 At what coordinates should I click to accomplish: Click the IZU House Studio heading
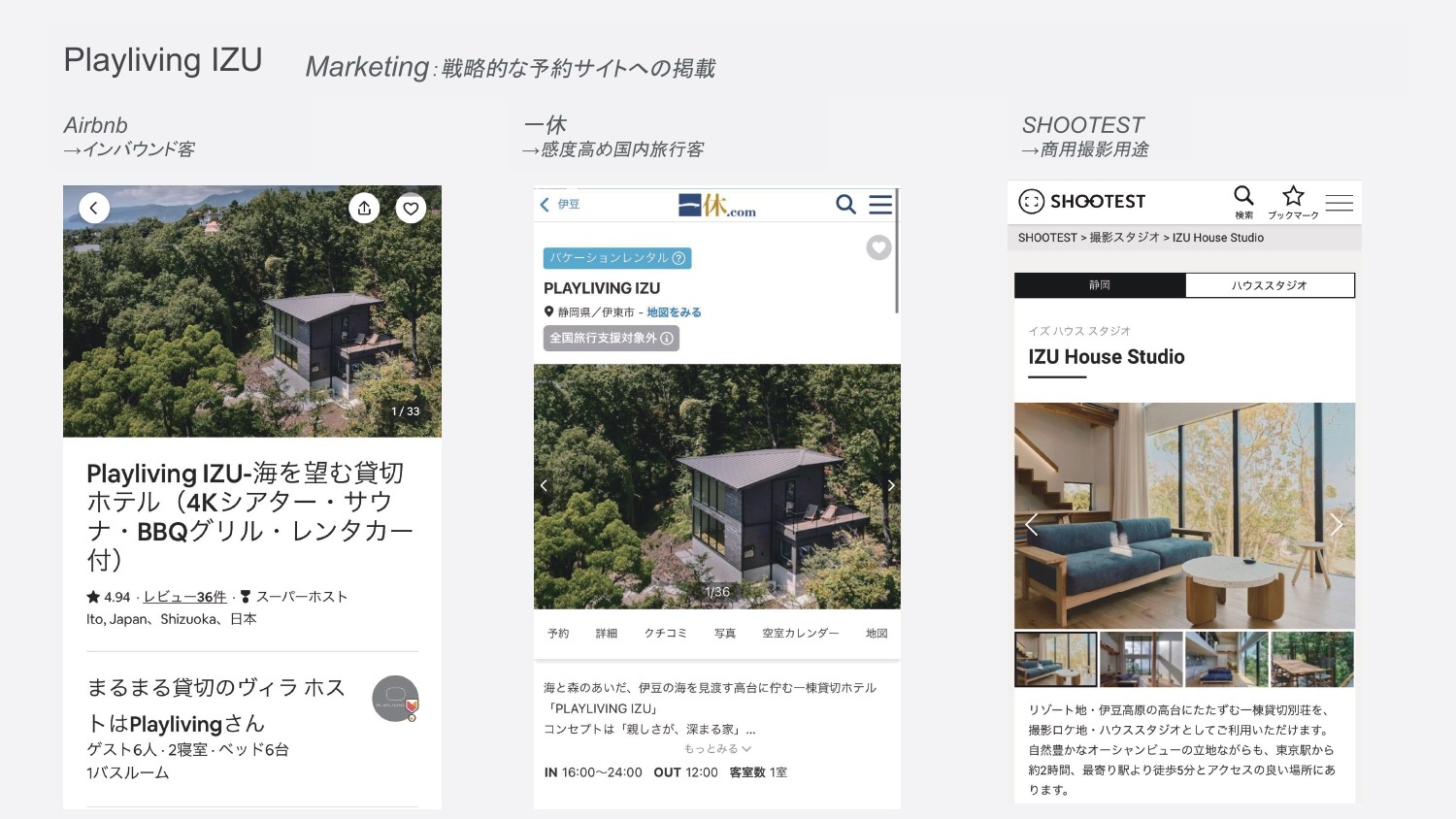(1107, 357)
